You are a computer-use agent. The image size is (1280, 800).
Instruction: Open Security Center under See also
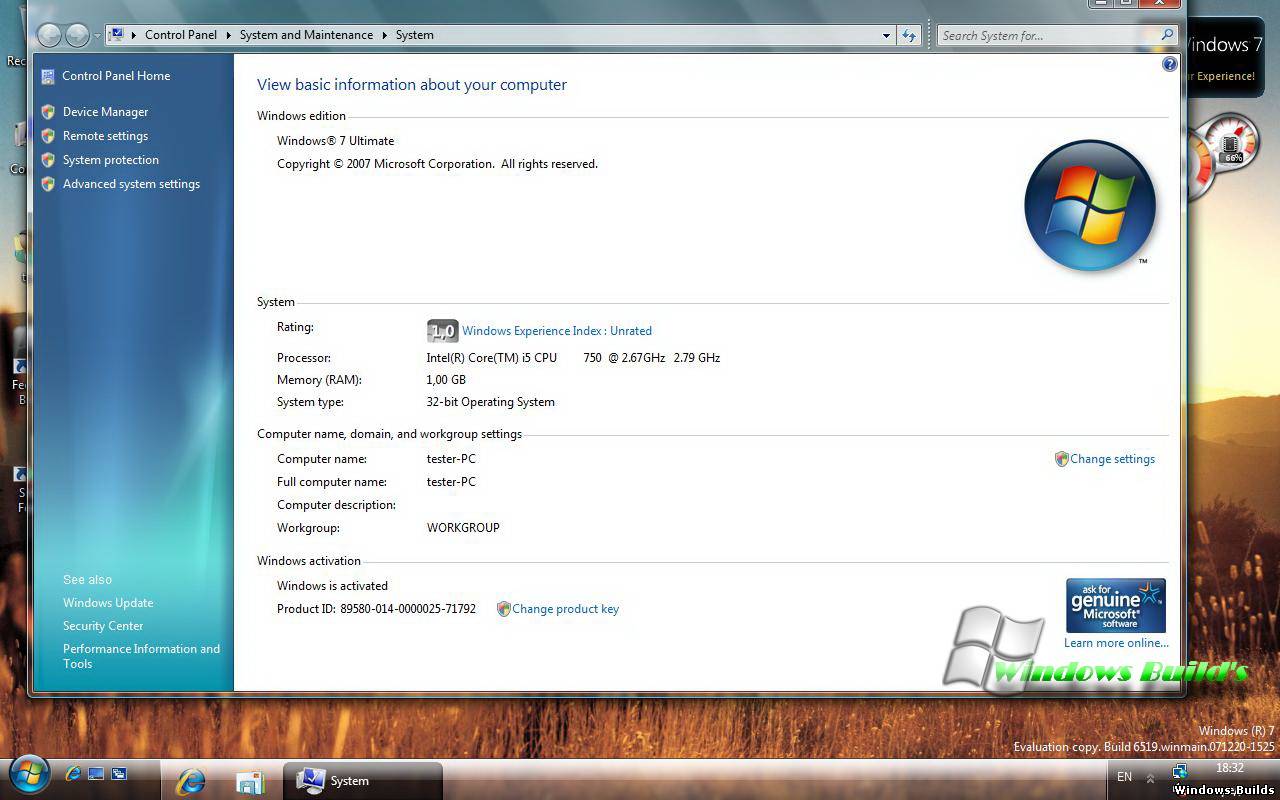coord(103,626)
